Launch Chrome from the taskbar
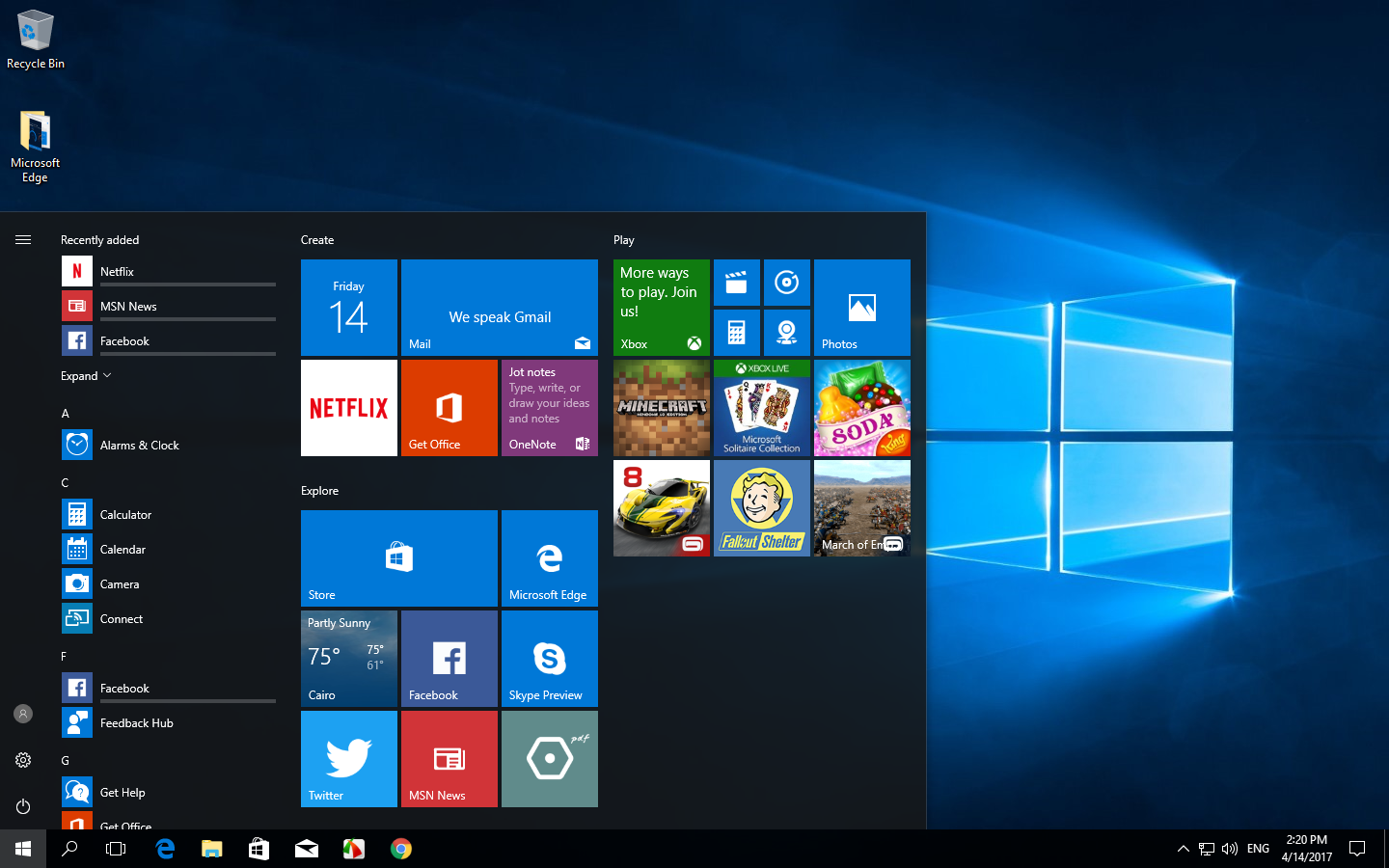The height and width of the screenshot is (868, 1389). [x=401, y=849]
